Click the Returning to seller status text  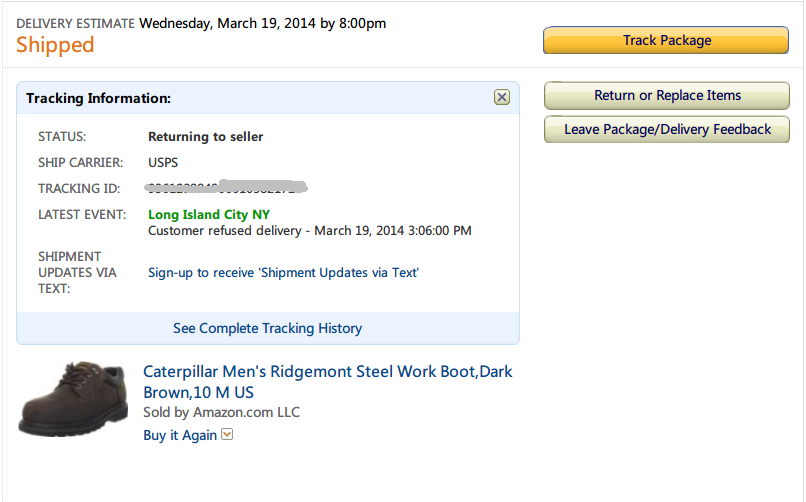(206, 136)
